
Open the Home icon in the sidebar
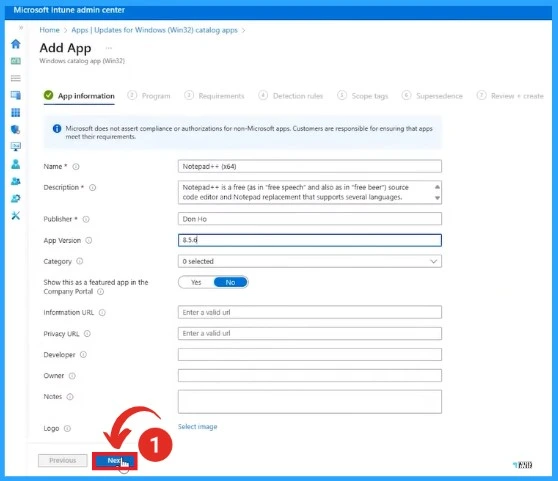[16, 44]
